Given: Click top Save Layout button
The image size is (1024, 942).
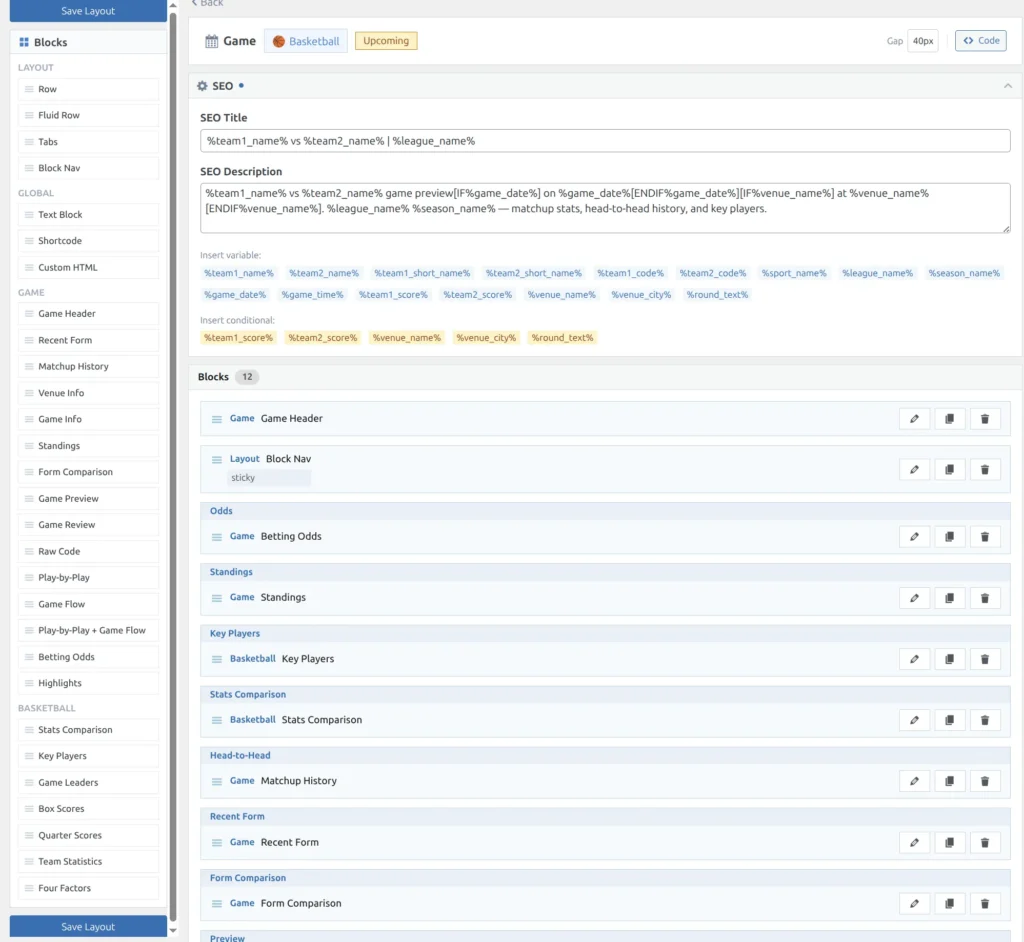Looking at the screenshot, I should click(88, 10).
